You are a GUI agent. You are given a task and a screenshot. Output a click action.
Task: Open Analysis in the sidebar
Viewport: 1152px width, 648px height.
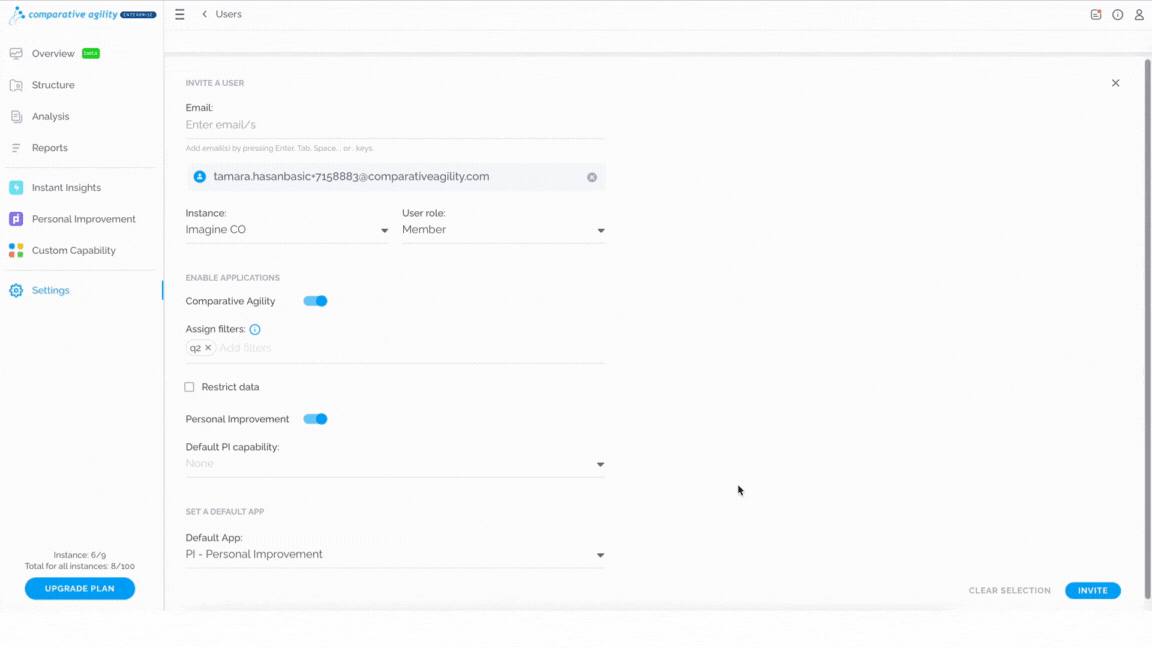coord(50,116)
